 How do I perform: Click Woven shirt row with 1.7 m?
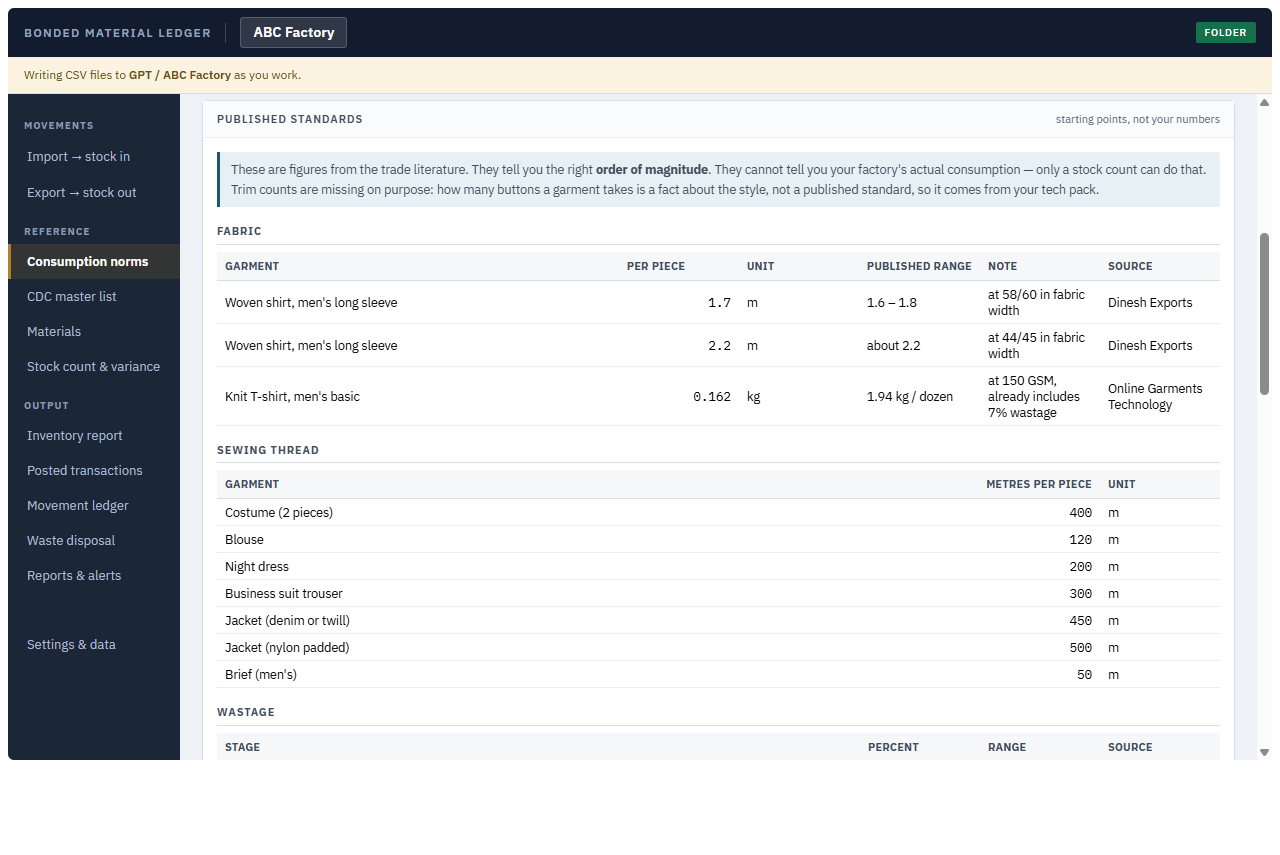[x=718, y=303]
